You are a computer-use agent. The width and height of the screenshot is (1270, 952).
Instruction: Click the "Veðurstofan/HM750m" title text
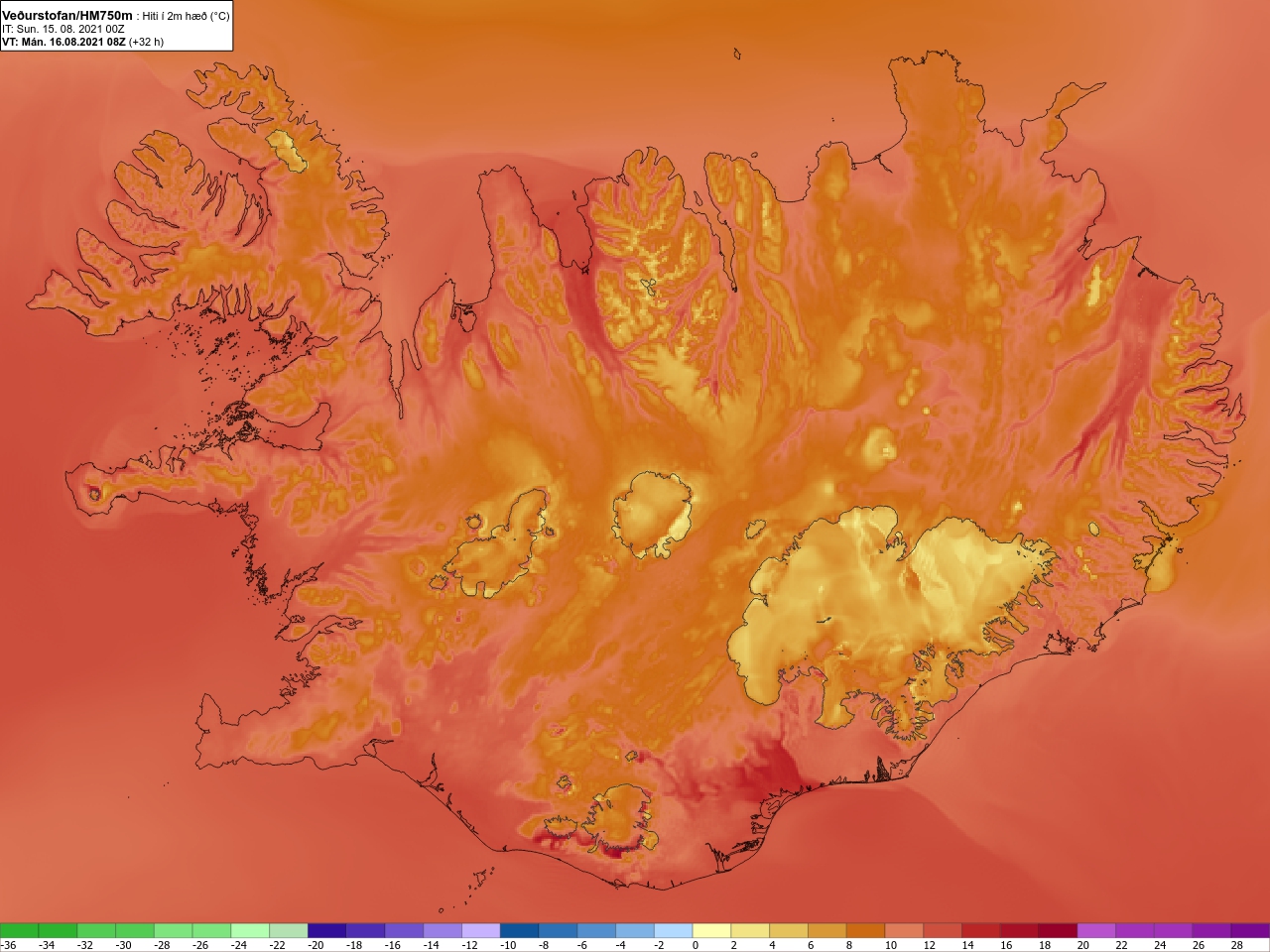point(67,16)
